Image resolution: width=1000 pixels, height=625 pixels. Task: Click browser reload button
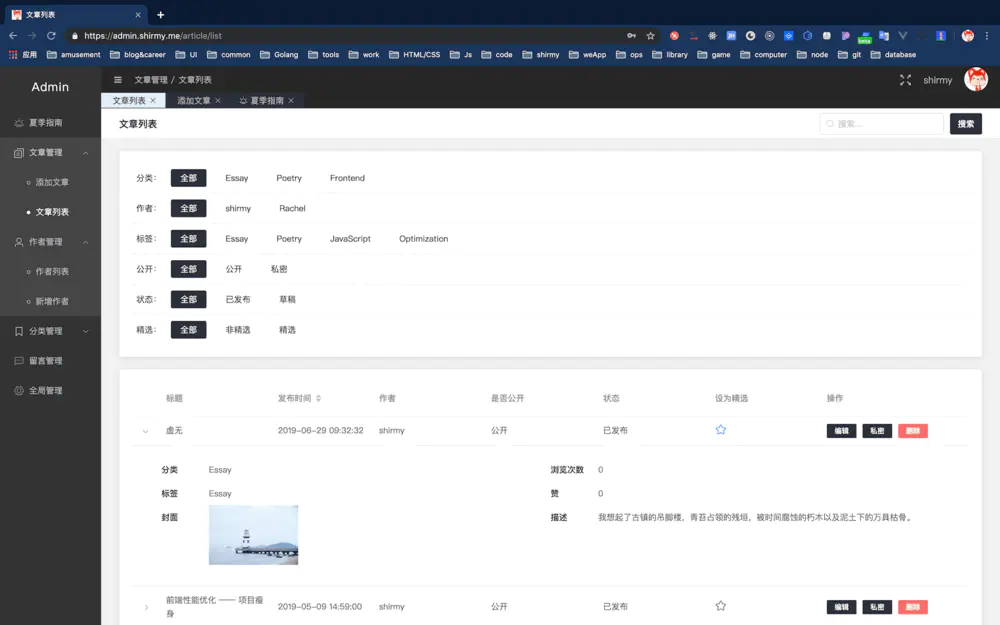click(51, 36)
